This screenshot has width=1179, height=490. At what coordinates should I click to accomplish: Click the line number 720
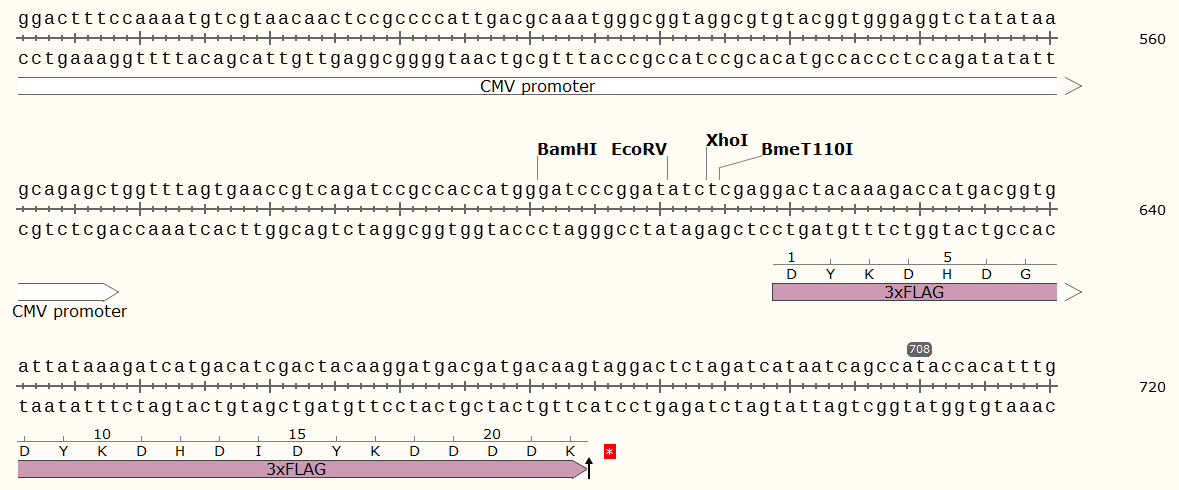pos(1152,386)
